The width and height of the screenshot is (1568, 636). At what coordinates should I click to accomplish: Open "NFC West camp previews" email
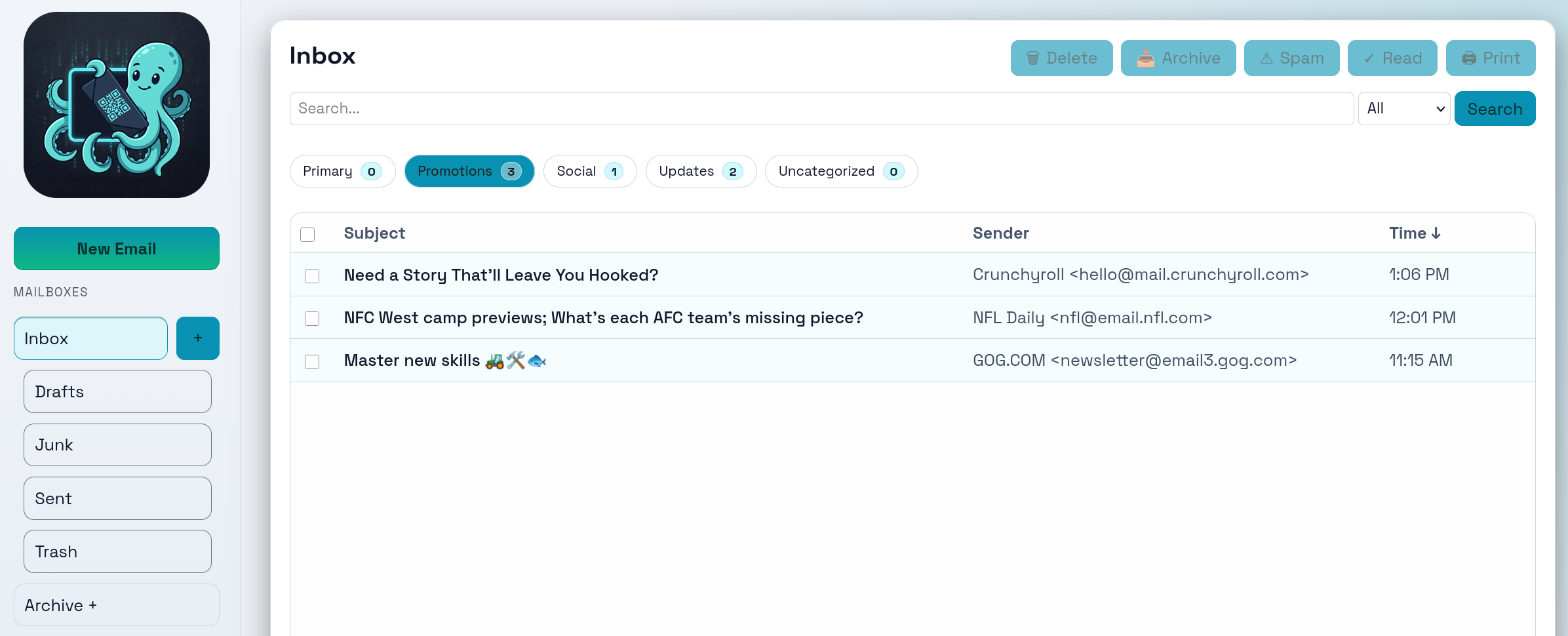point(603,318)
